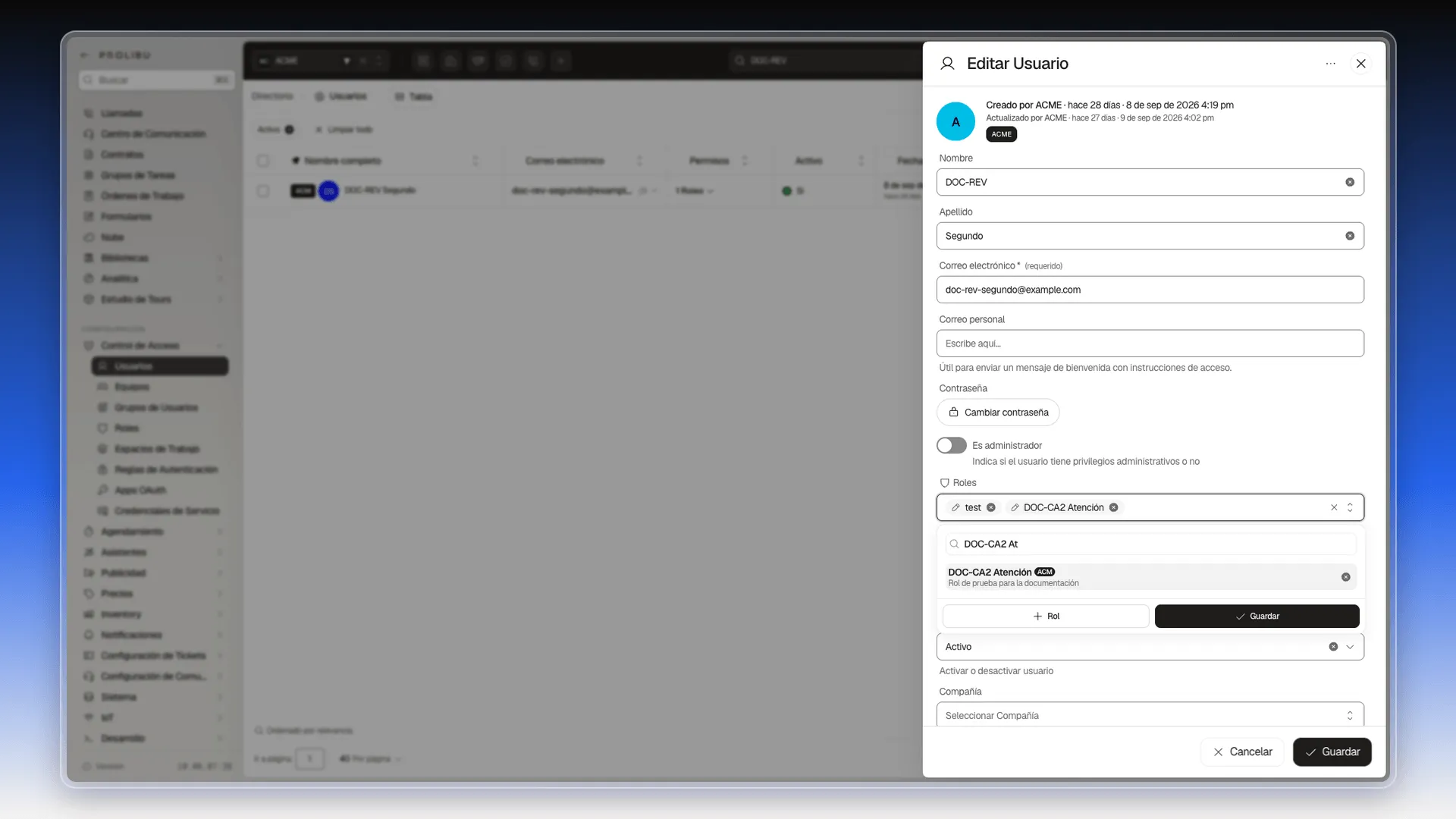
Task: Focus the role search field containing DOC-CA2 At
Action: (x=1150, y=544)
